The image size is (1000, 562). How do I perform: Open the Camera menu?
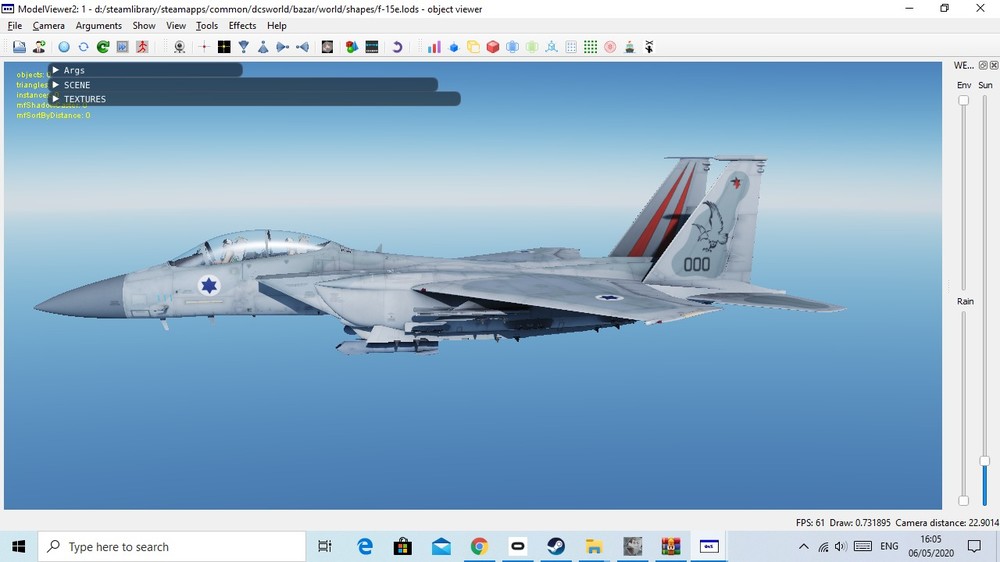(48, 26)
